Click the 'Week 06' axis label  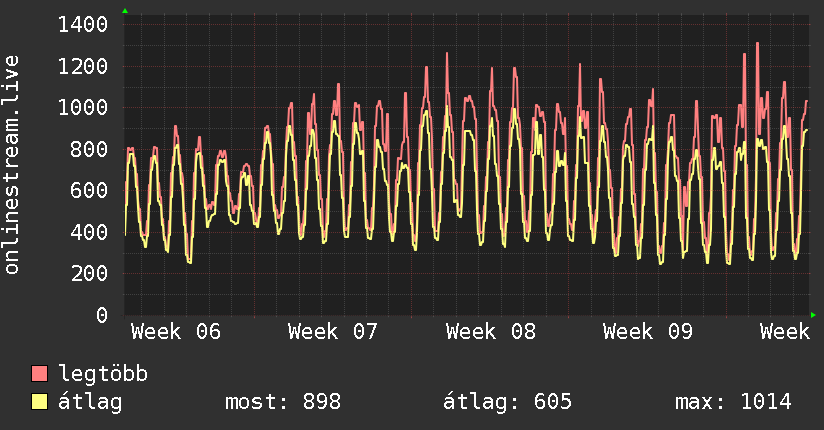(x=176, y=332)
